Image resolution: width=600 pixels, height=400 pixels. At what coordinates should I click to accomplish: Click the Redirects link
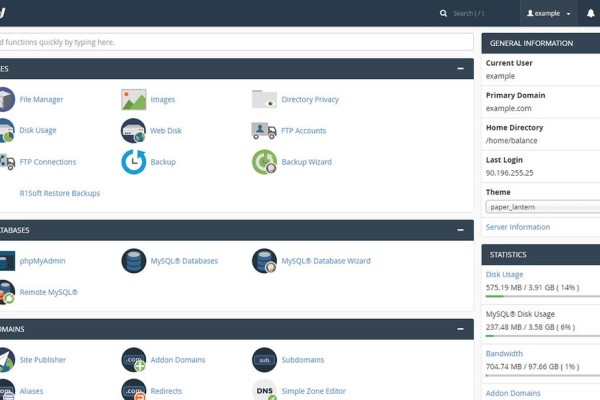166,391
